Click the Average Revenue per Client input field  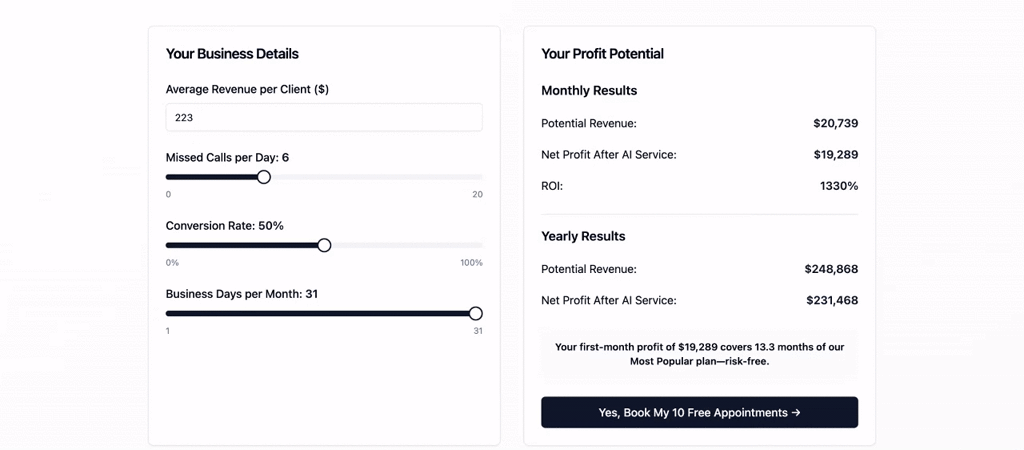pos(324,118)
